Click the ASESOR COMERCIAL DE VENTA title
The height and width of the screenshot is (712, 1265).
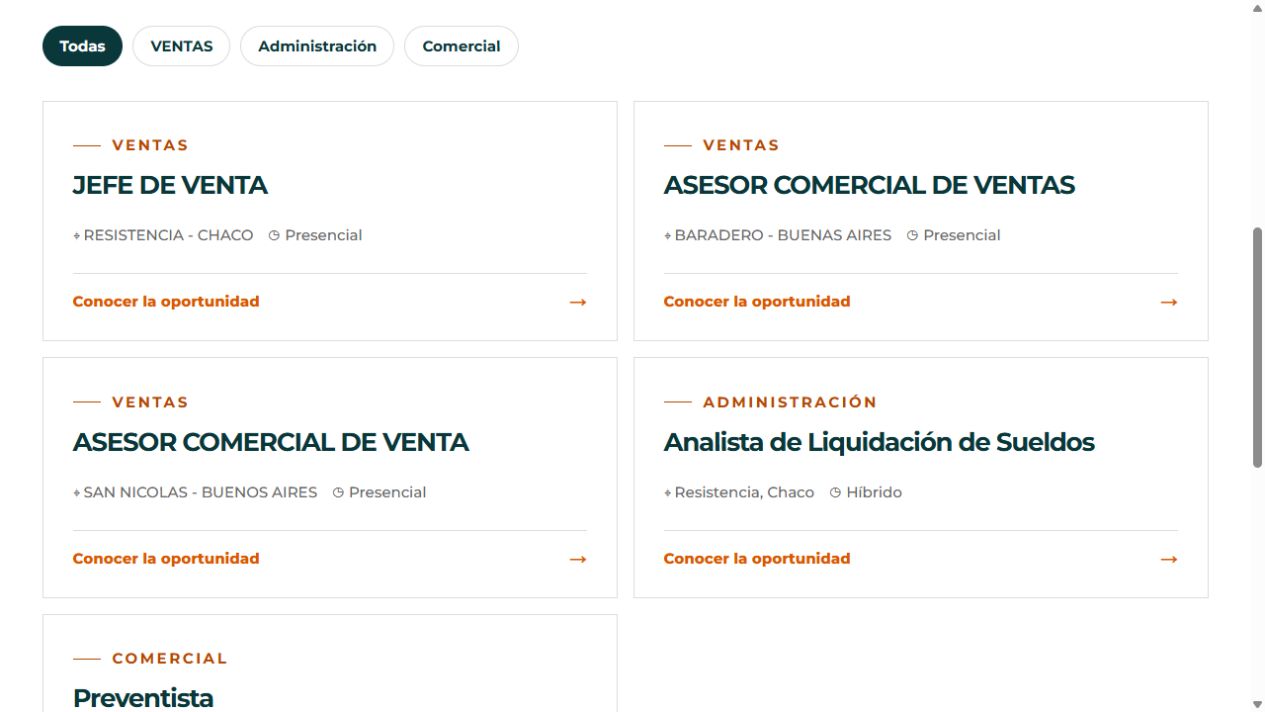271,442
